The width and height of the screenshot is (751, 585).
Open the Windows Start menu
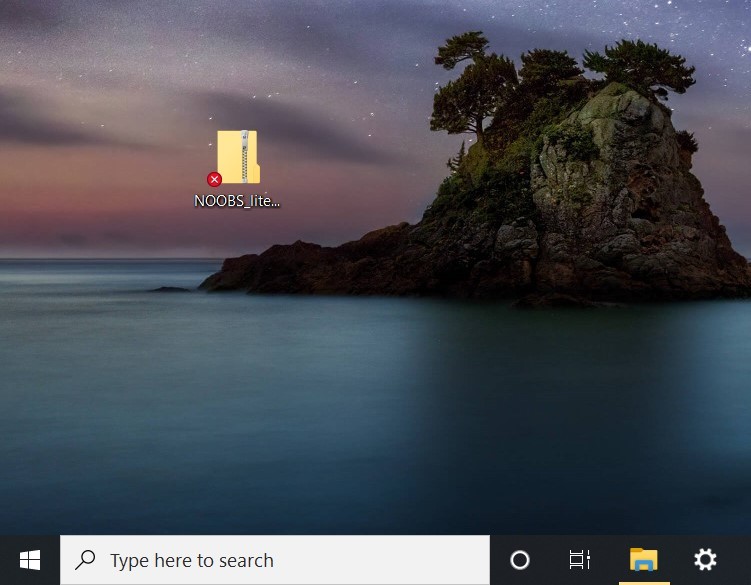(30, 560)
